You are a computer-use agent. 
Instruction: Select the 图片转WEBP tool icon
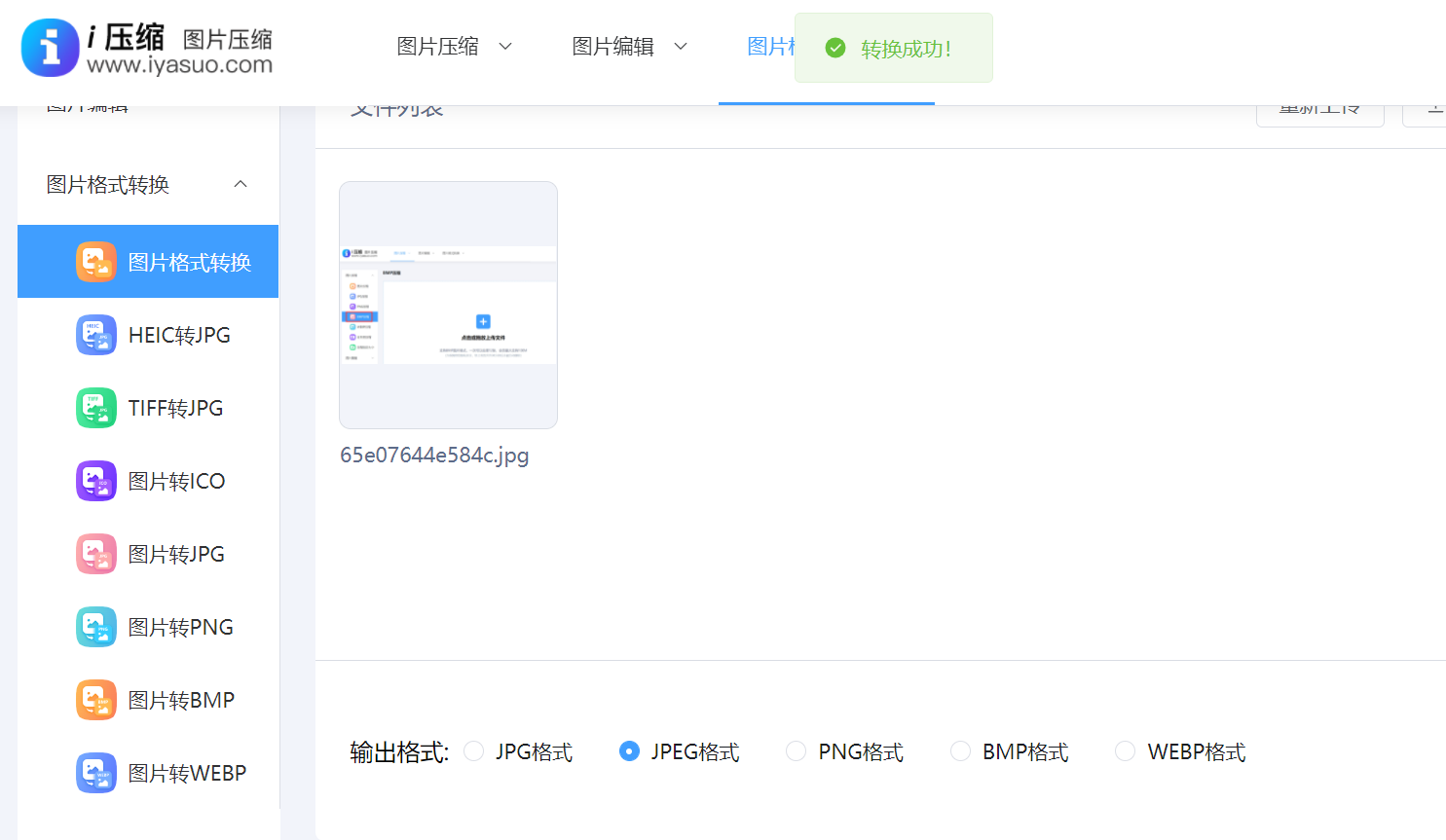[95, 772]
